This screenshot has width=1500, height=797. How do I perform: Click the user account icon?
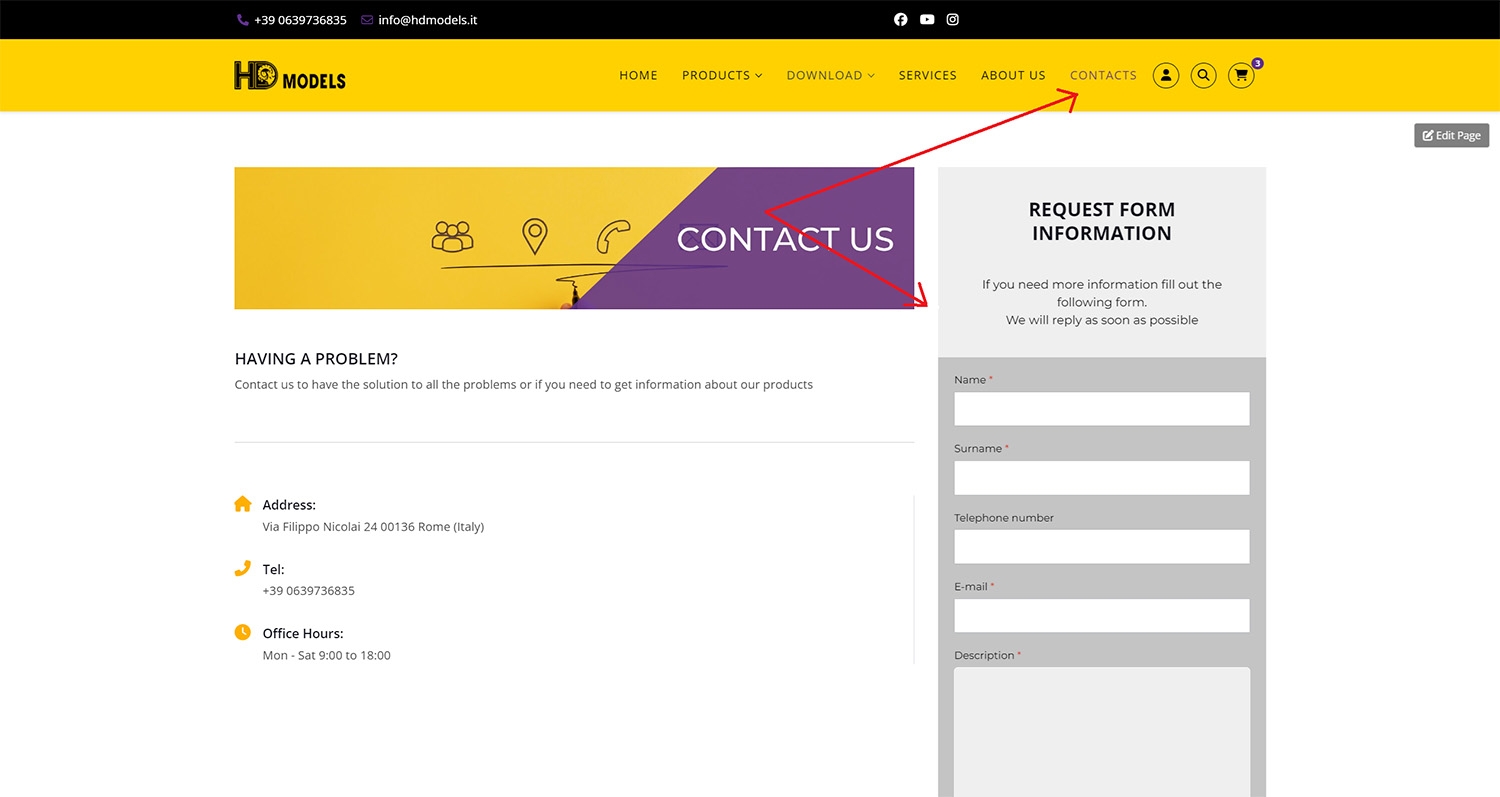(x=1166, y=75)
